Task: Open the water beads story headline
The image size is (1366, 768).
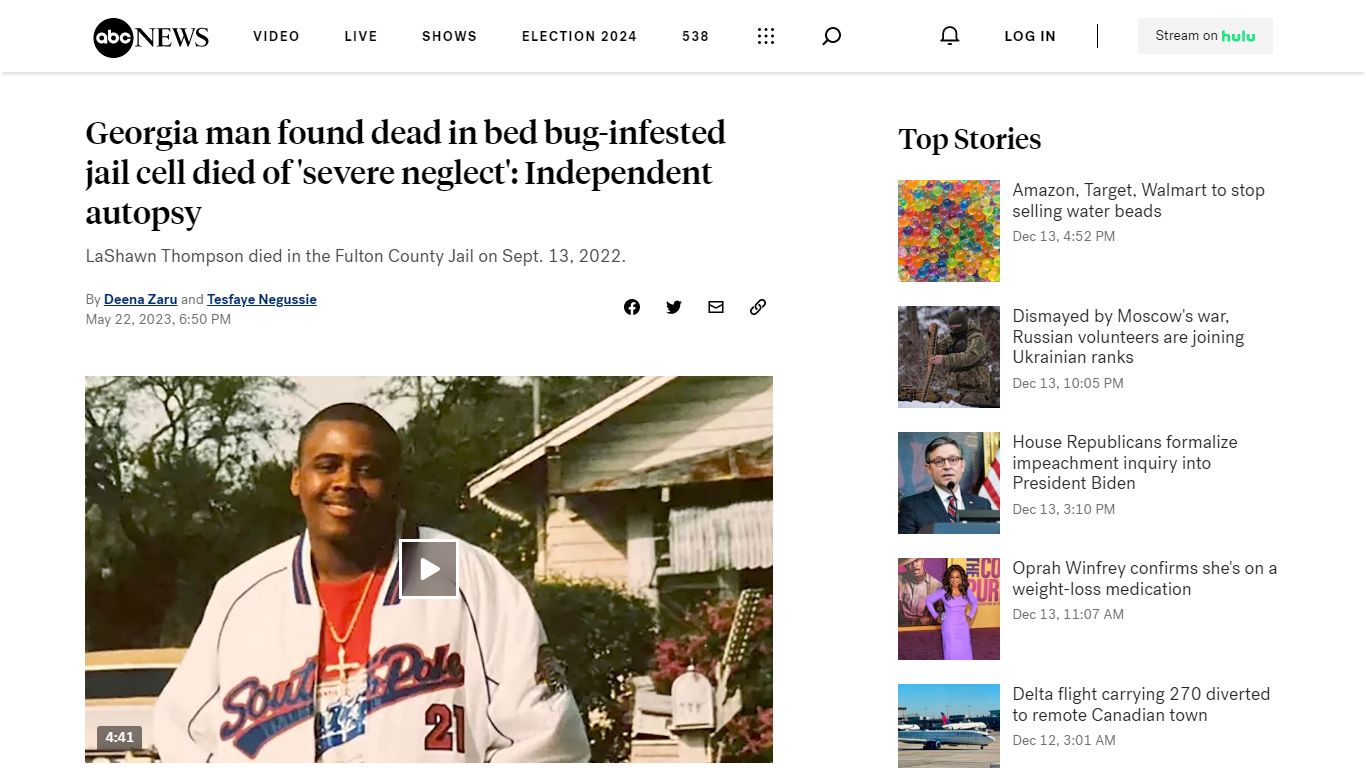Action: (x=1138, y=200)
